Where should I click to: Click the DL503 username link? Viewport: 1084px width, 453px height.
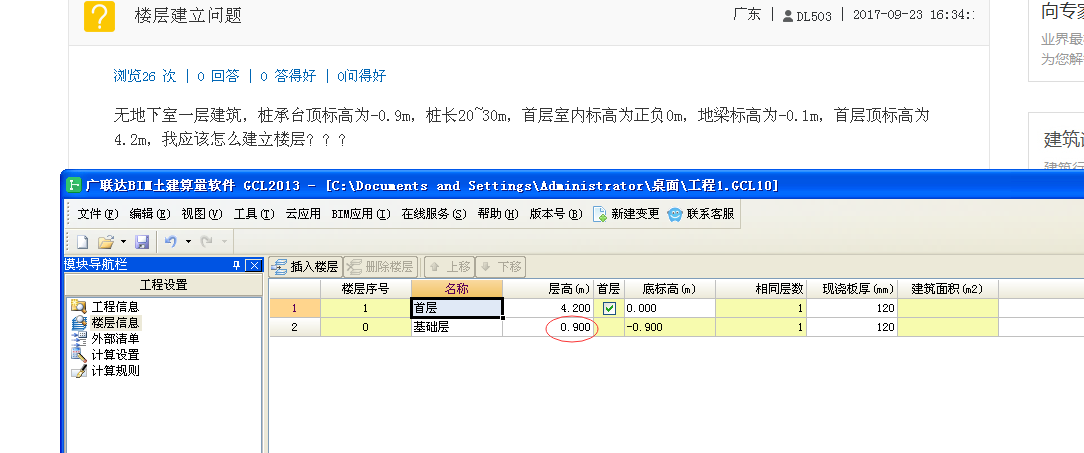tap(814, 15)
